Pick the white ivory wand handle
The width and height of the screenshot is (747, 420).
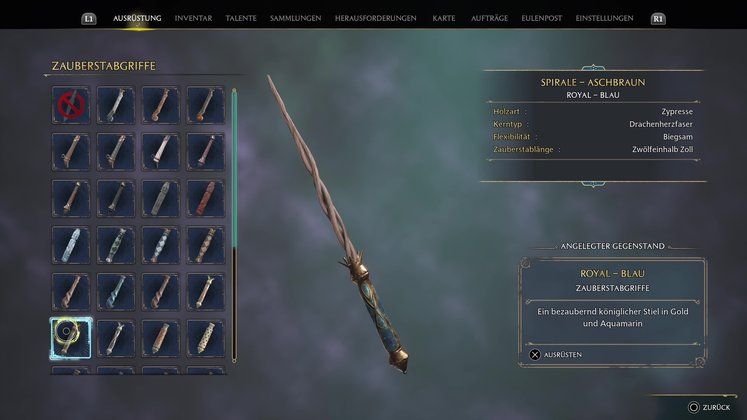coord(161,151)
